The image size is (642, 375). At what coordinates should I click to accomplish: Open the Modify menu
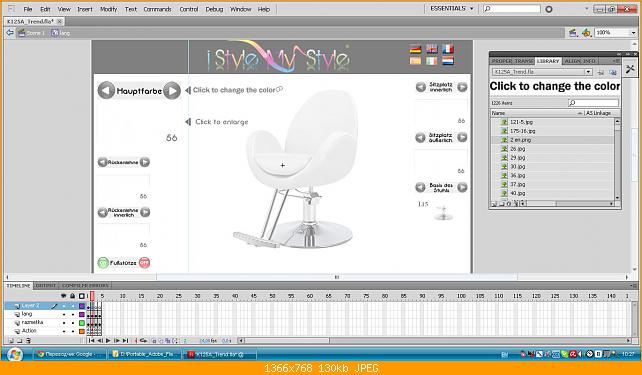click(109, 9)
